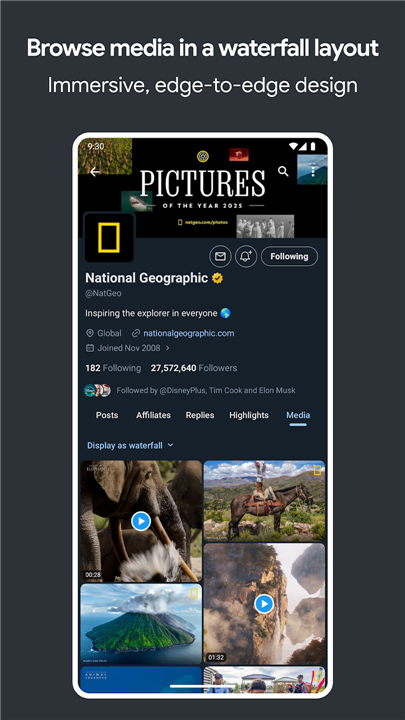Open the National Geographic profile avatar

[x=109, y=237]
